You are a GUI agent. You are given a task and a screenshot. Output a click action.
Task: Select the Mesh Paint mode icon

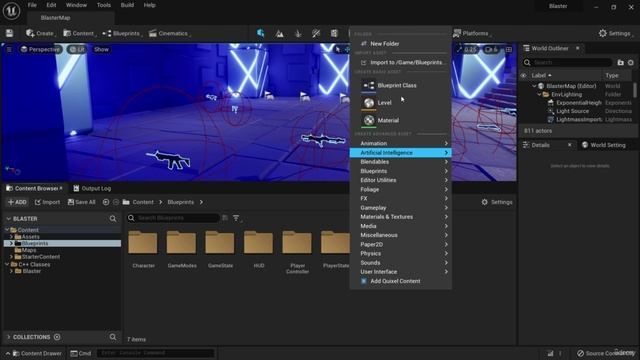point(316,33)
